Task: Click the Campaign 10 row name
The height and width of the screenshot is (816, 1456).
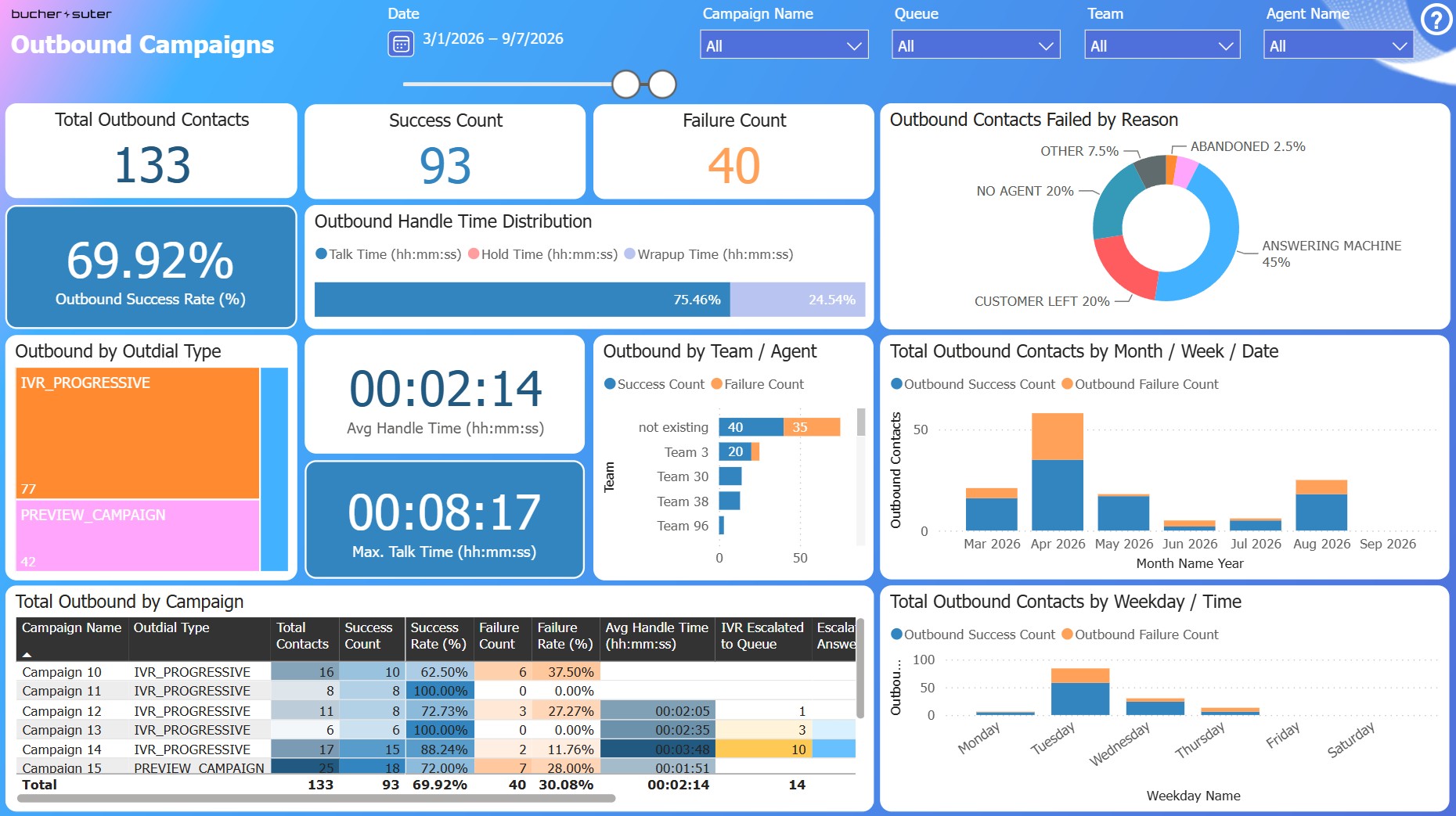Action: 62,672
